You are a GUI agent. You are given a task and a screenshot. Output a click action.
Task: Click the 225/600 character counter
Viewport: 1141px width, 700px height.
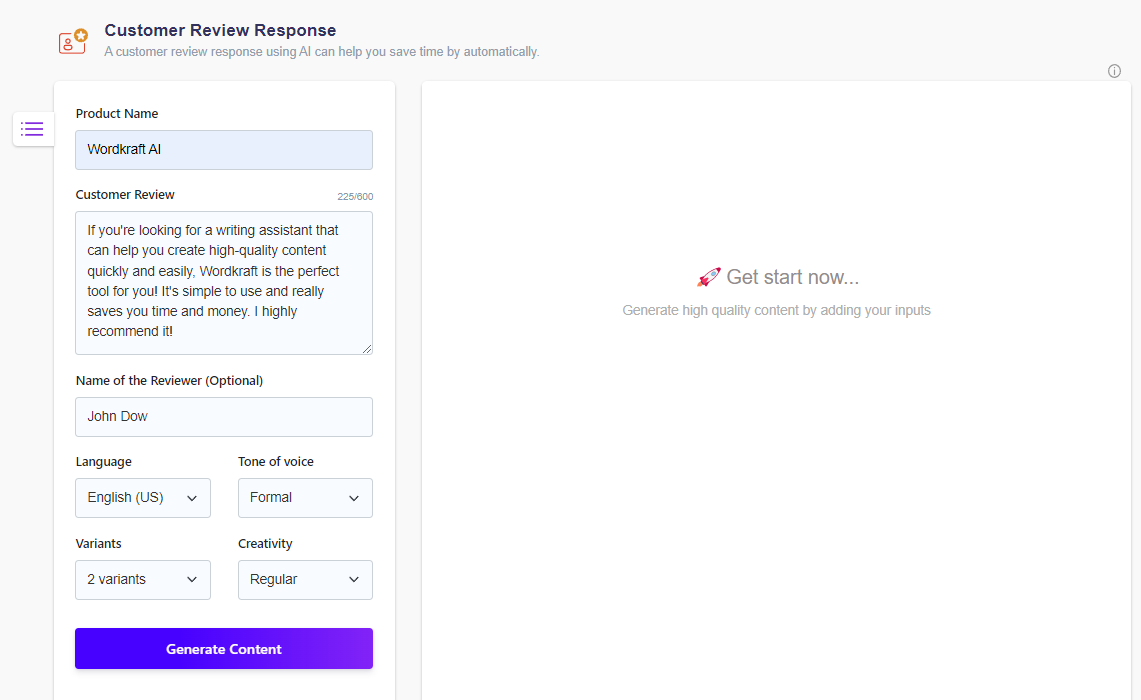click(356, 196)
